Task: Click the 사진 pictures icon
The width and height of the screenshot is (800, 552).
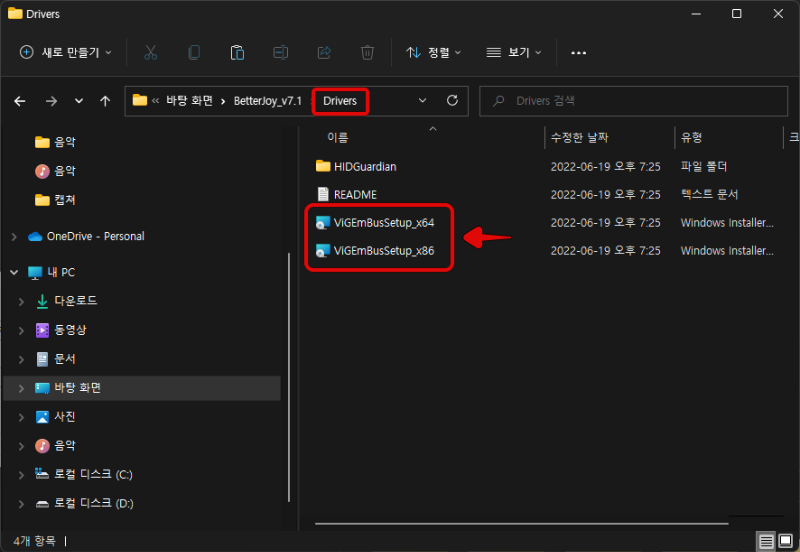Action: pyautogui.click(x=42, y=417)
